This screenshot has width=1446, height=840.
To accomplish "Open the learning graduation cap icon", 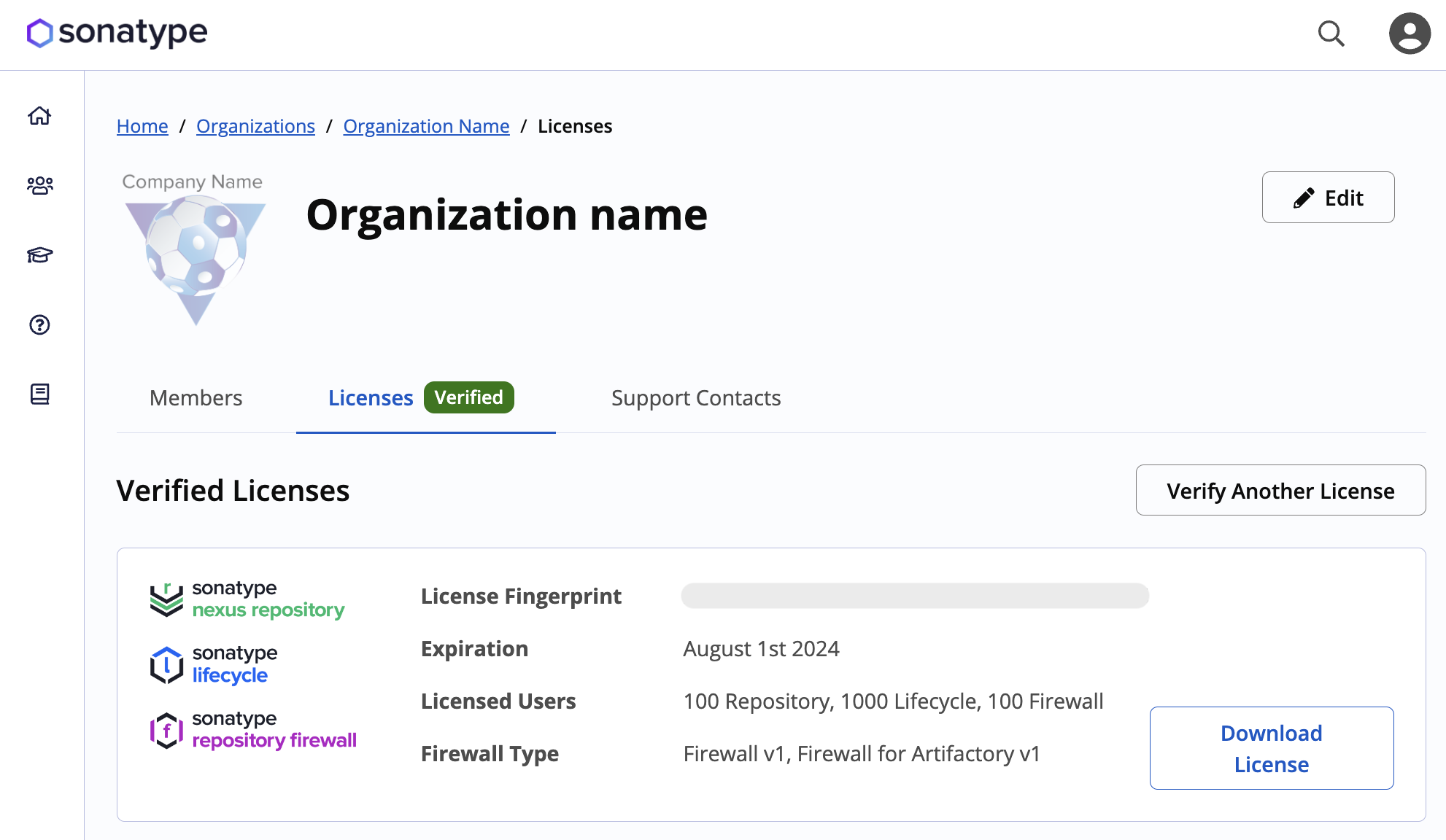I will tap(39, 254).
